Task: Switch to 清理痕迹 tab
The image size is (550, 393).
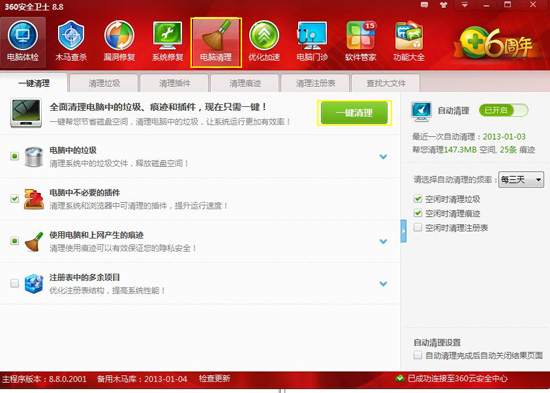Action: click(245, 83)
